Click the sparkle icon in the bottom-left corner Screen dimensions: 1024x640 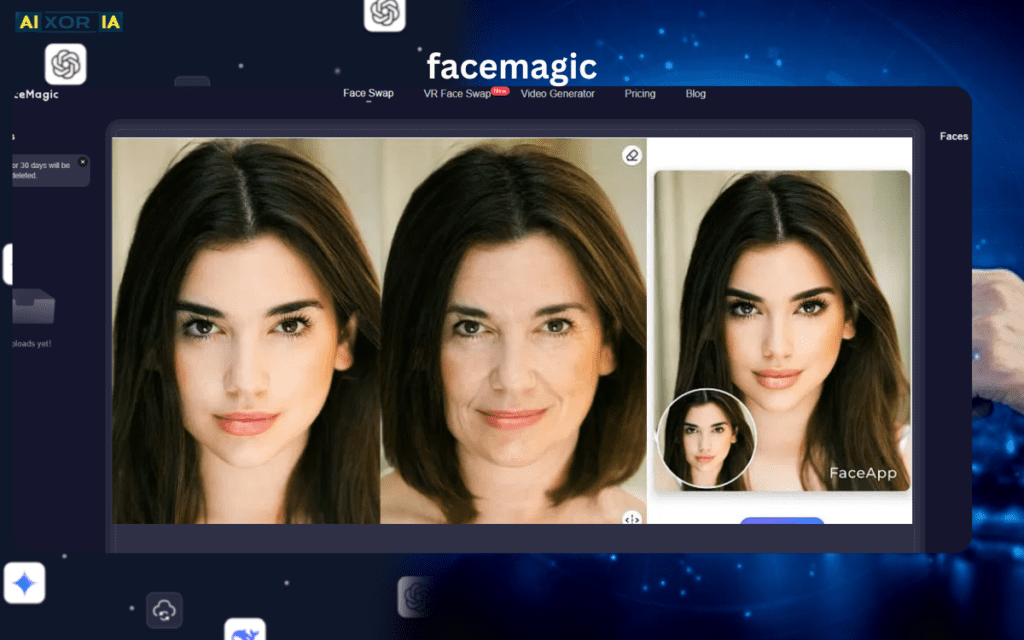24,583
